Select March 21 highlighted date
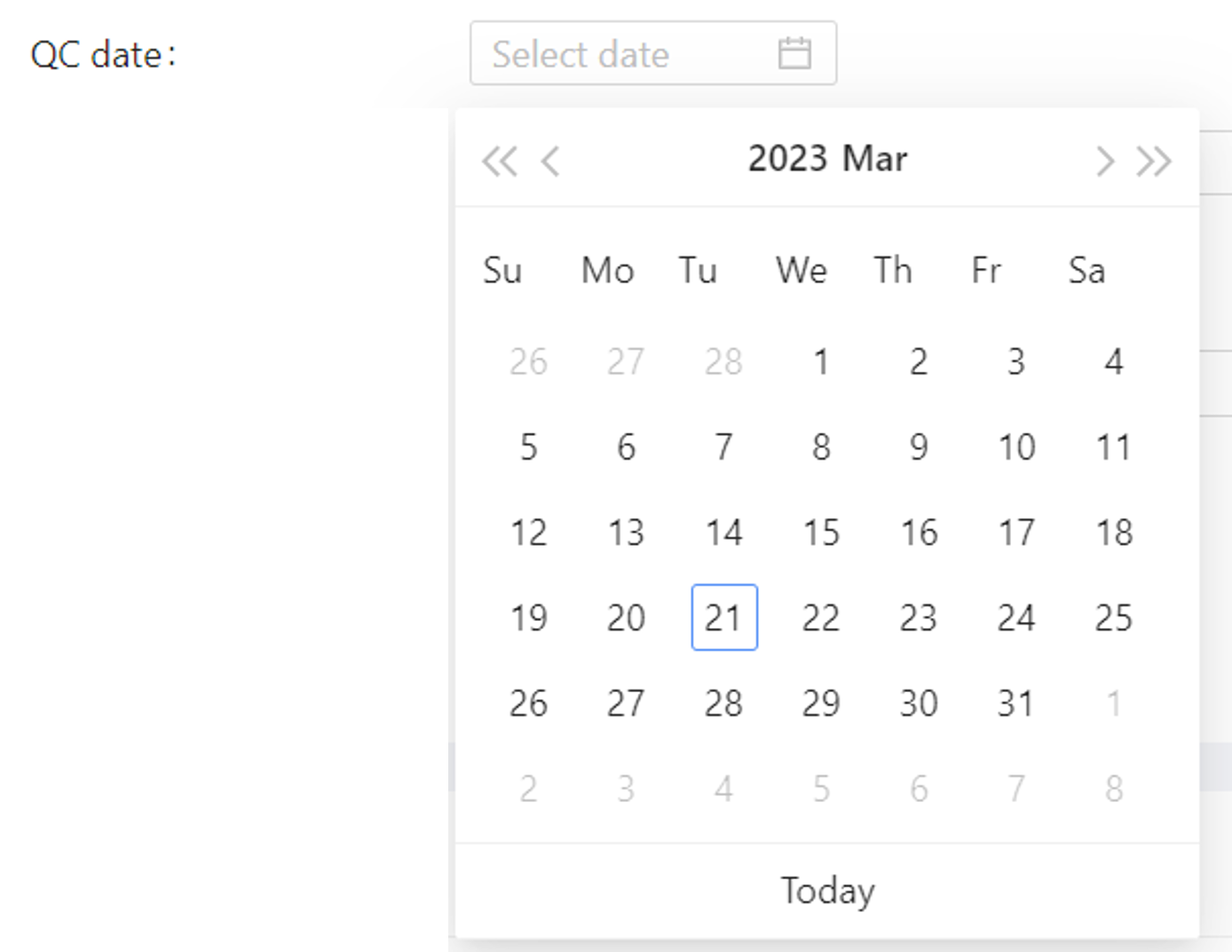Viewport: 1232px width, 952px height. pos(723,618)
